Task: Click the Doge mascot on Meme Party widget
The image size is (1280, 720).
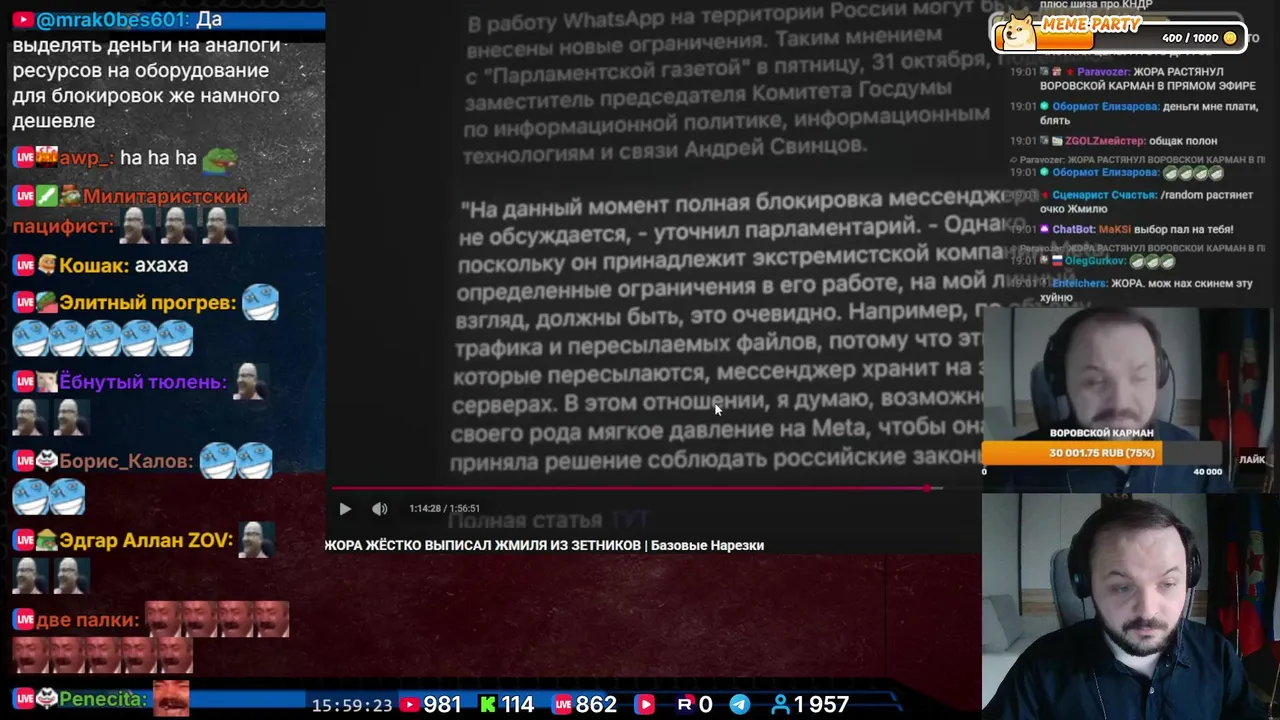Action: pos(1021,30)
